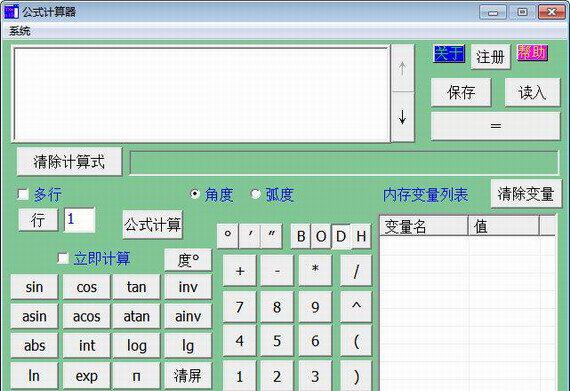570x391 pixels.
Task: Click the abs function button
Action: [x=34, y=345]
